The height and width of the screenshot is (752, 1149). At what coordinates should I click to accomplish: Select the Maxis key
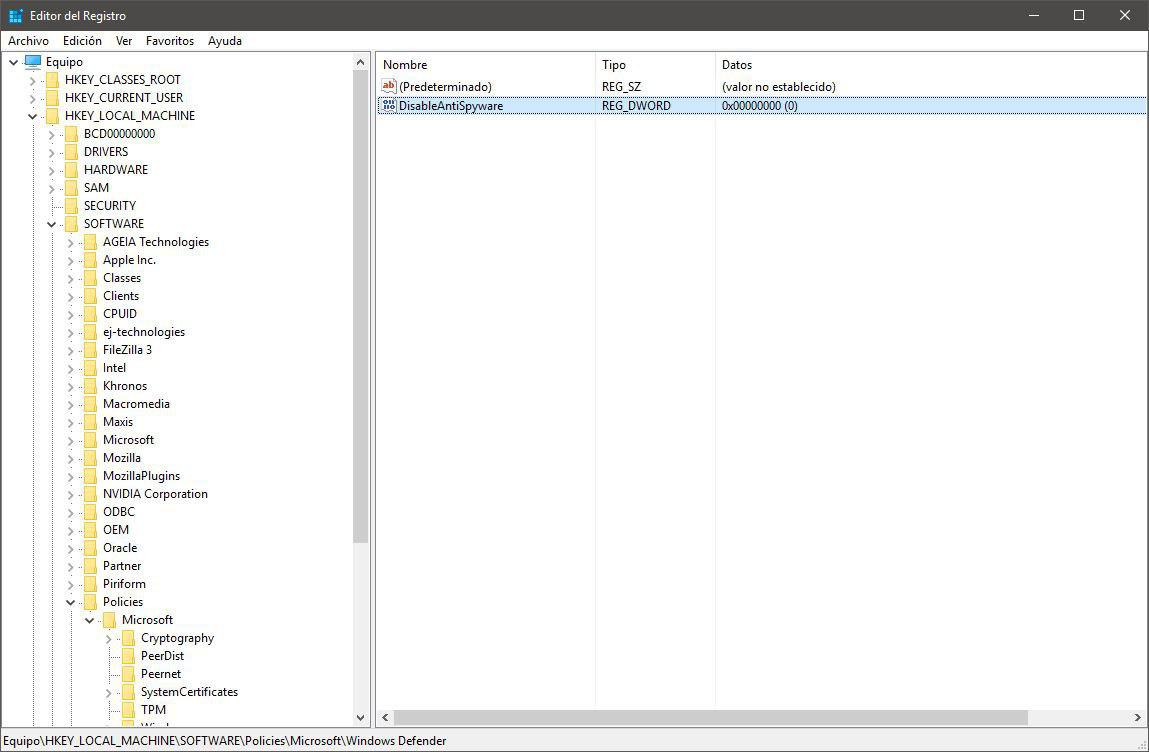tap(118, 421)
